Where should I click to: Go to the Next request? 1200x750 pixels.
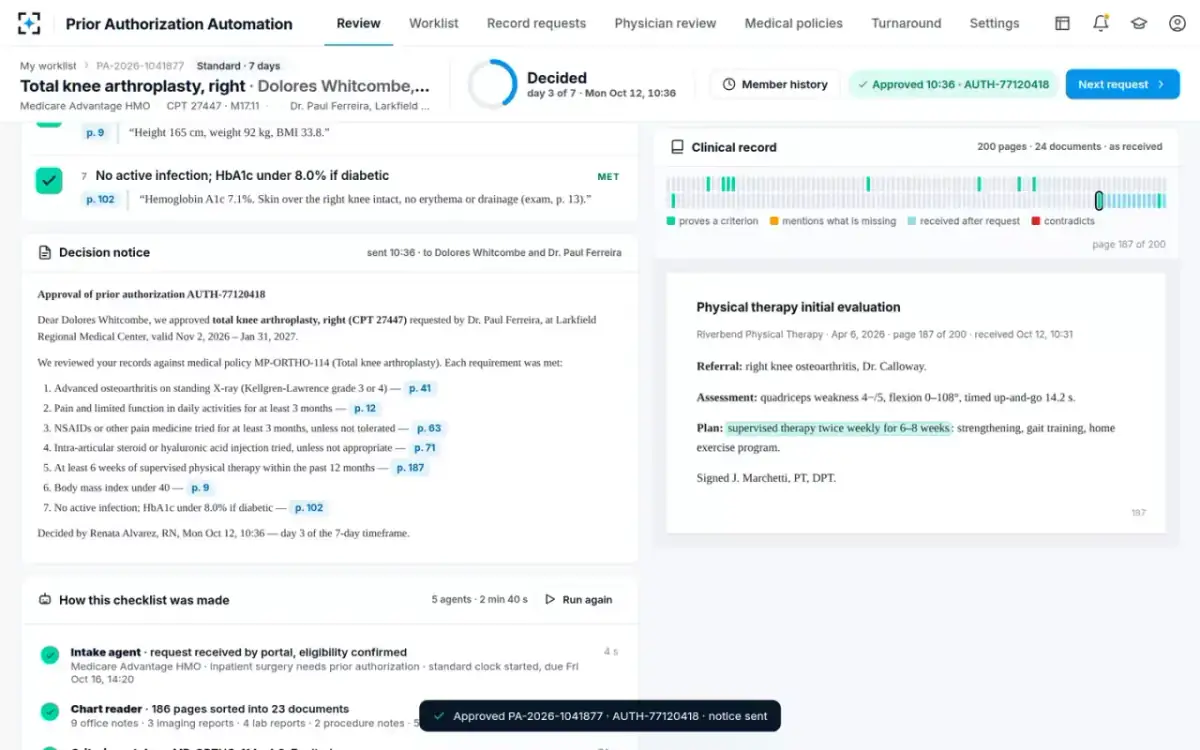[x=1122, y=84]
